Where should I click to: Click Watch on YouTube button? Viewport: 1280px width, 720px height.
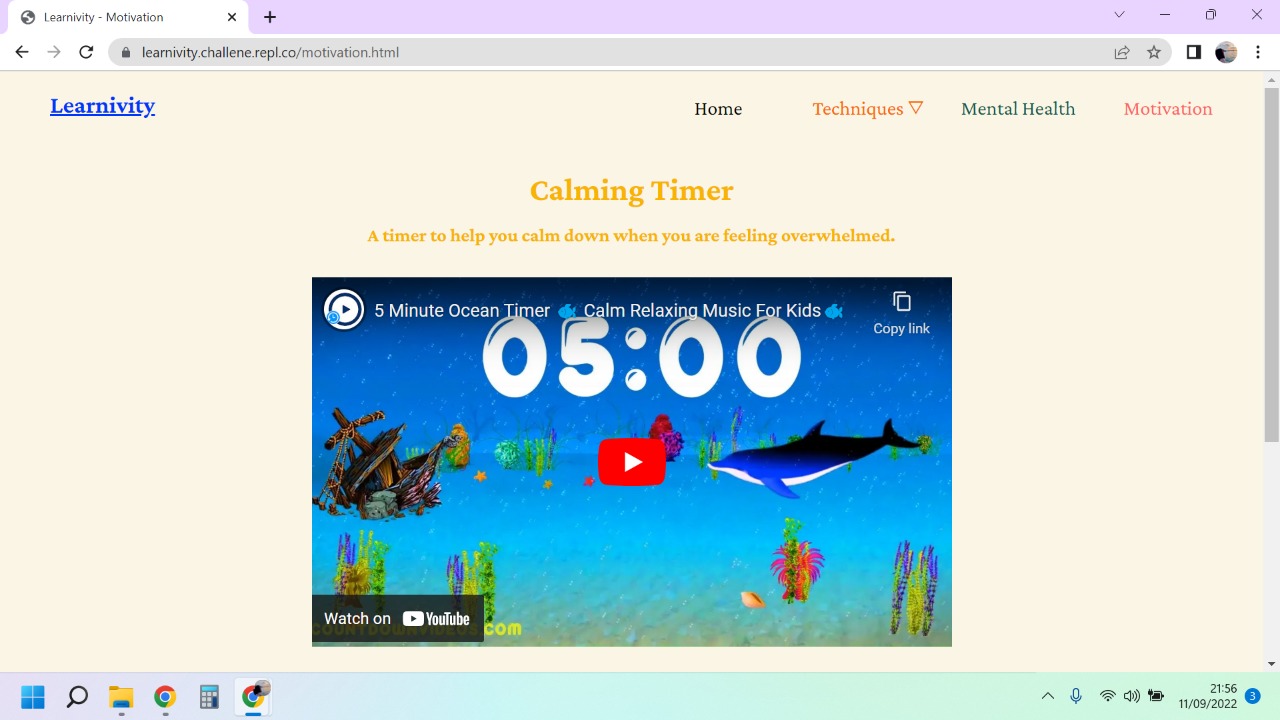[x=398, y=619]
